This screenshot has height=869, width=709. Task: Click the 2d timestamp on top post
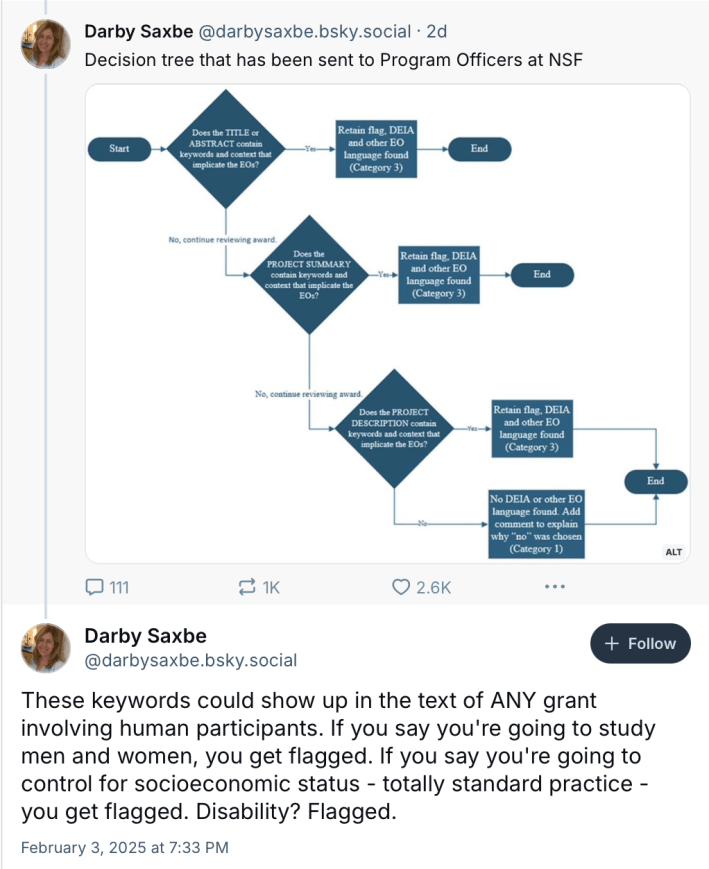pos(437,32)
